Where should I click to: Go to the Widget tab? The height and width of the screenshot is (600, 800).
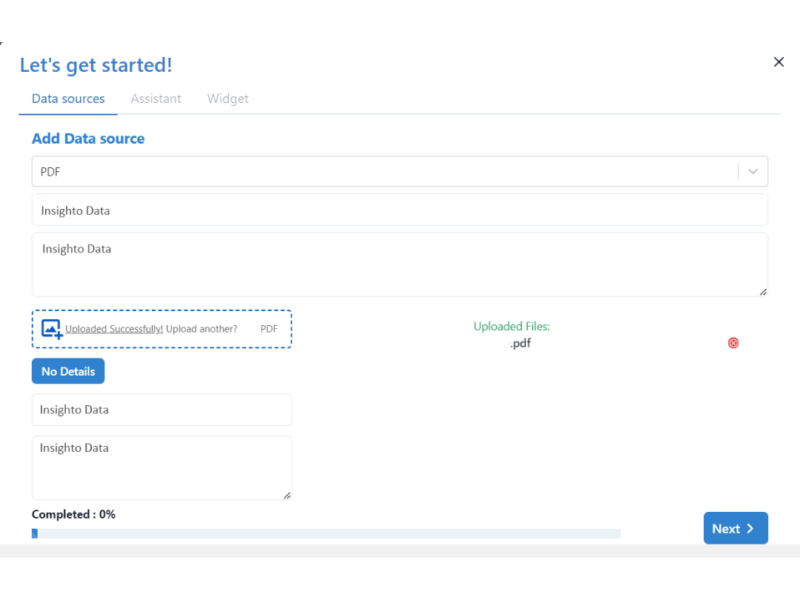tap(228, 99)
